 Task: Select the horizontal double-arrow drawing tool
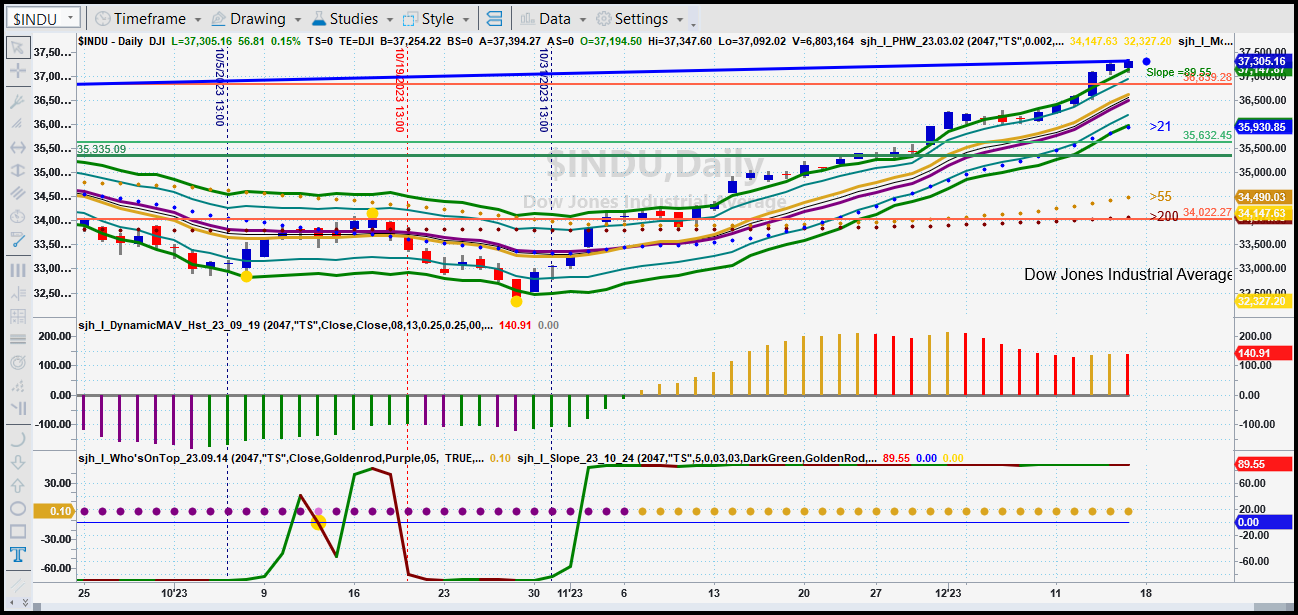[x=17, y=148]
